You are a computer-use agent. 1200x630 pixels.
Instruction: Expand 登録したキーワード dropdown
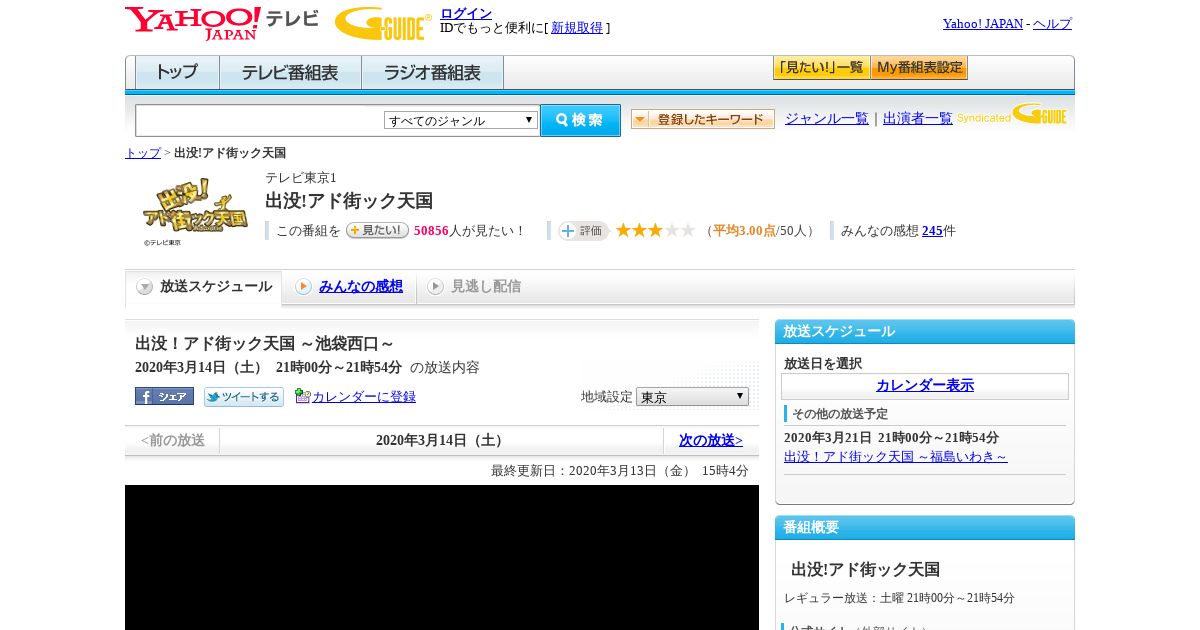click(x=703, y=119)
